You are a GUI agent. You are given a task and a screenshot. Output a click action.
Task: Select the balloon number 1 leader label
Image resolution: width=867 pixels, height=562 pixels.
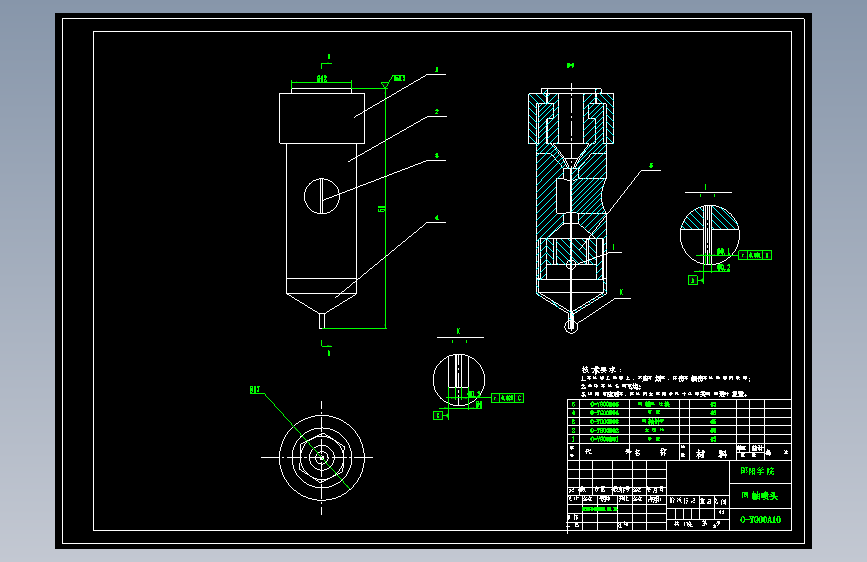point(436,70)
